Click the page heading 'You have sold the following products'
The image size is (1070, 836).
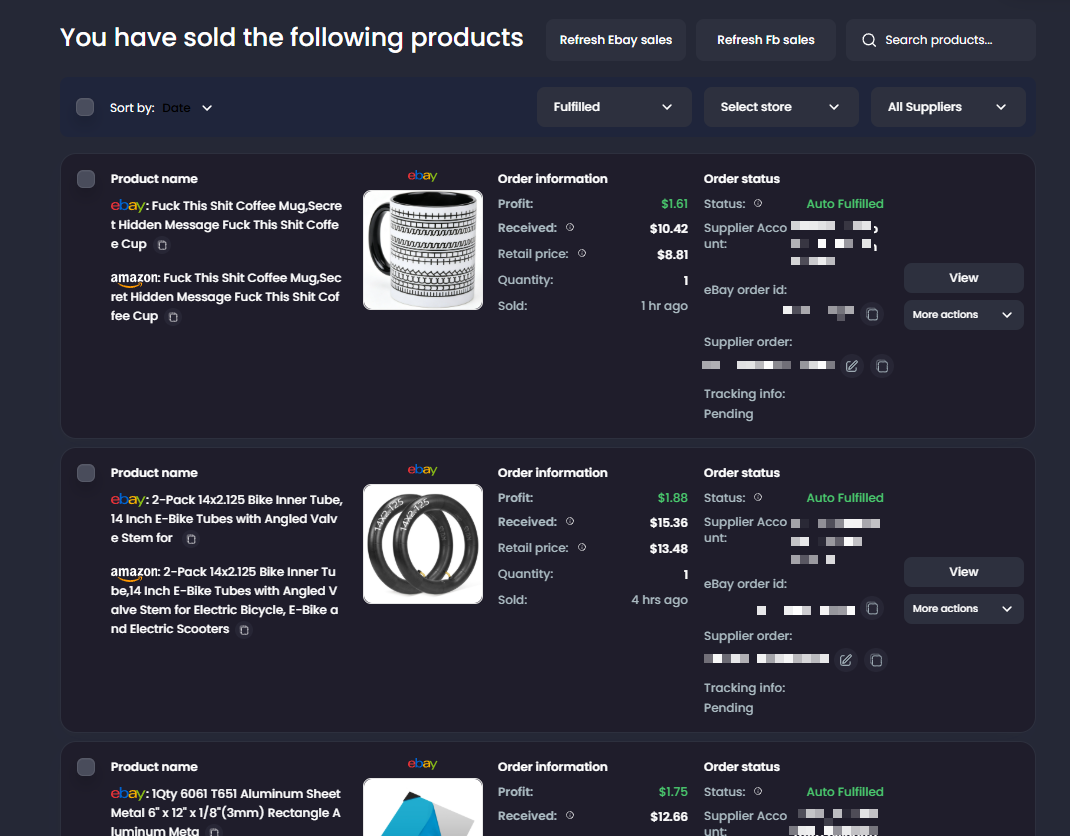tap(291, 38)
